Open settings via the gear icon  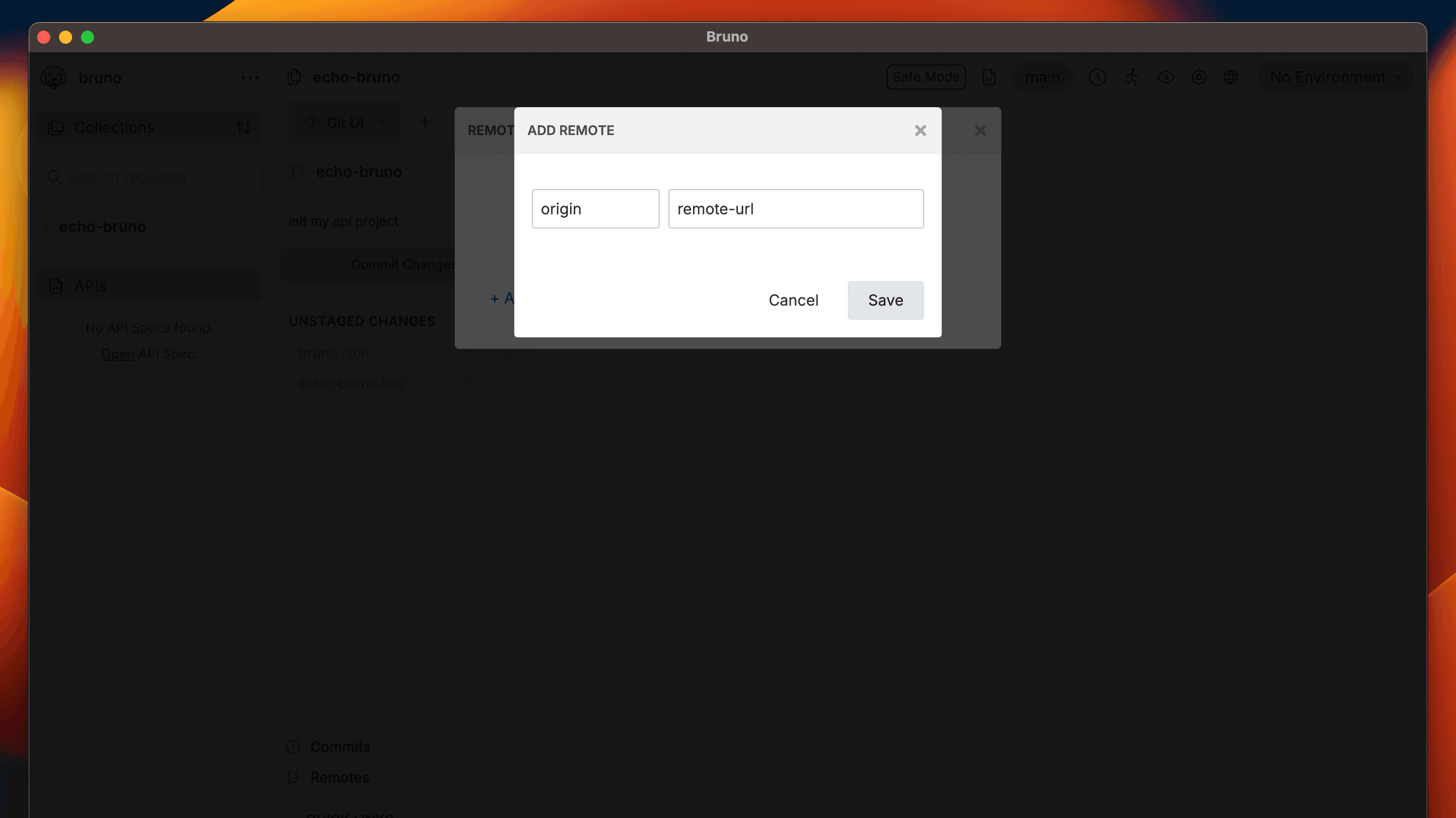tap(1199, 78)
